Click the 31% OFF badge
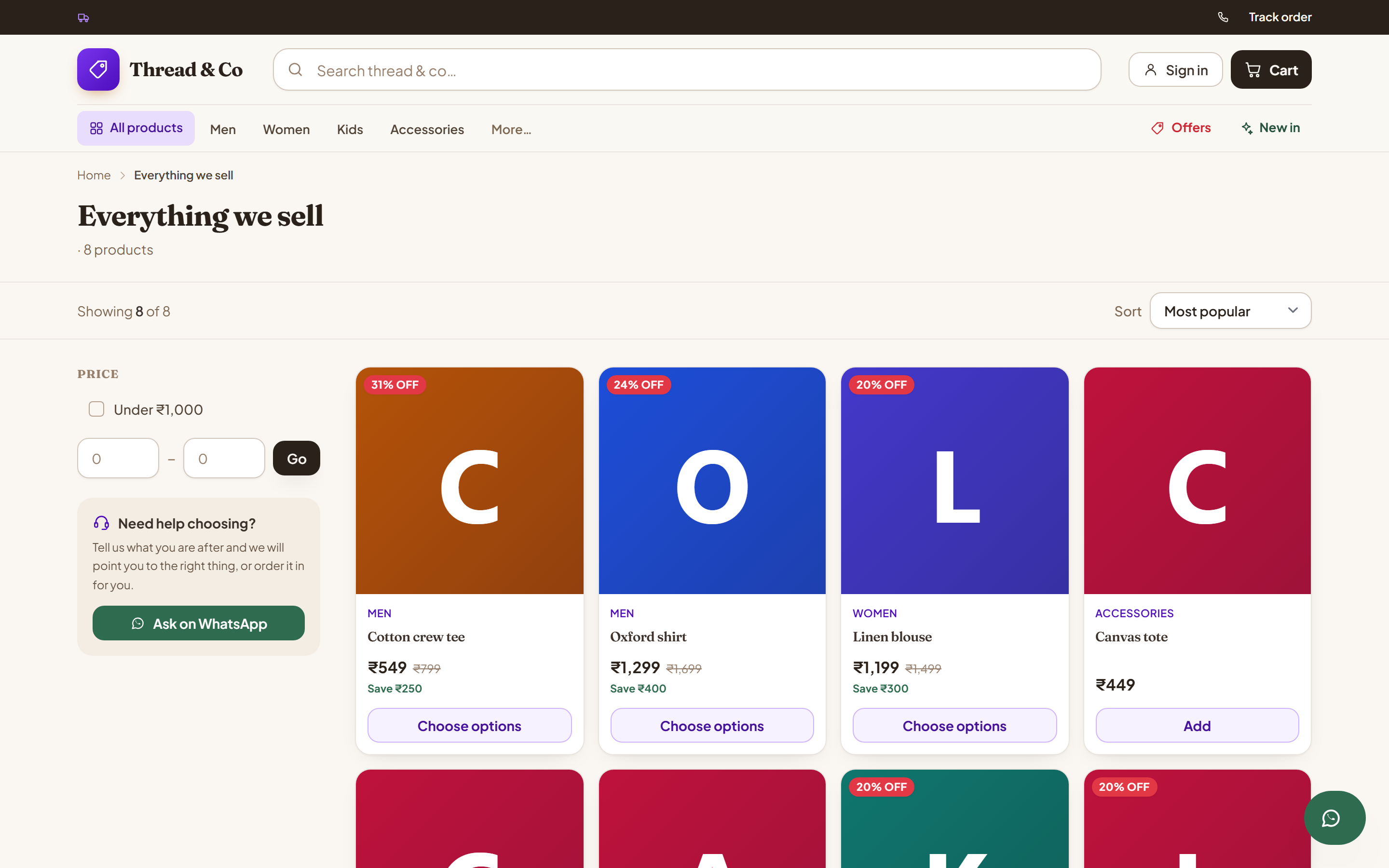This screenshot has height=868, width=1389. point(395,385)
